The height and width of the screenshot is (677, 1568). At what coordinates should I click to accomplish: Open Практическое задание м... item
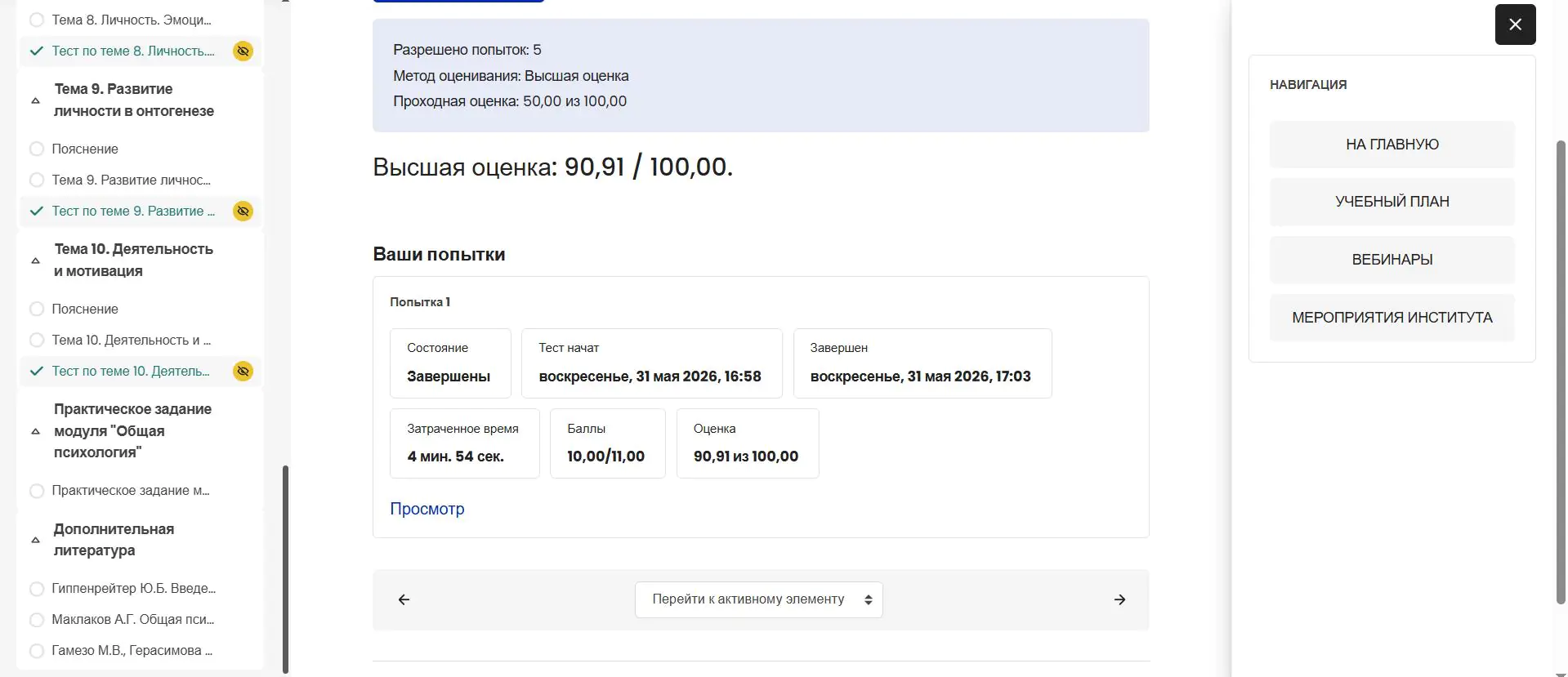pos(131,491)
